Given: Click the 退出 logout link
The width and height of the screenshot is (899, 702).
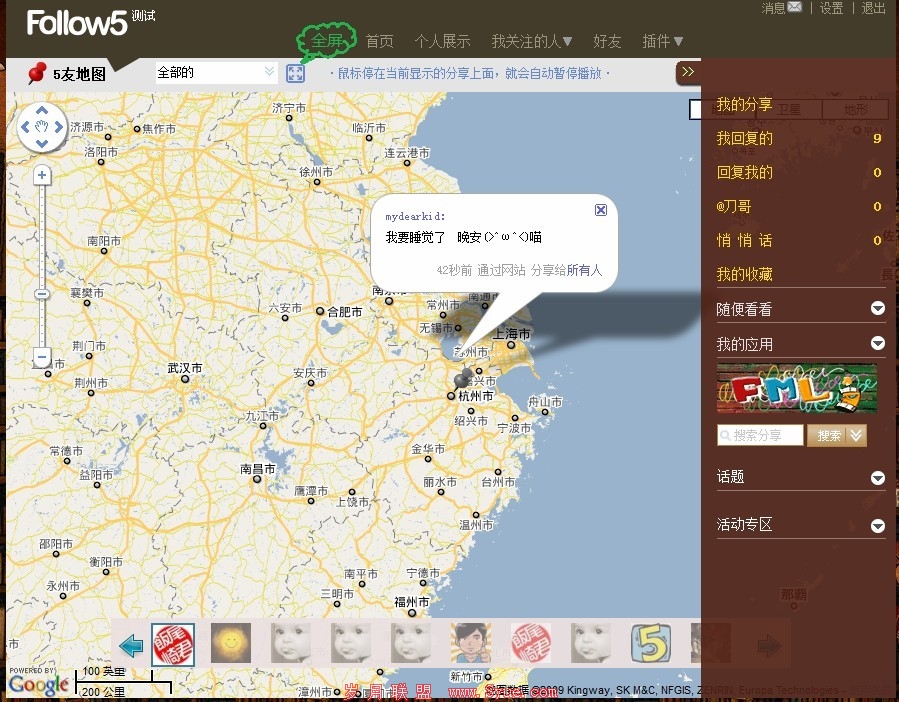Looking at the screenshot, I should 873,8.
